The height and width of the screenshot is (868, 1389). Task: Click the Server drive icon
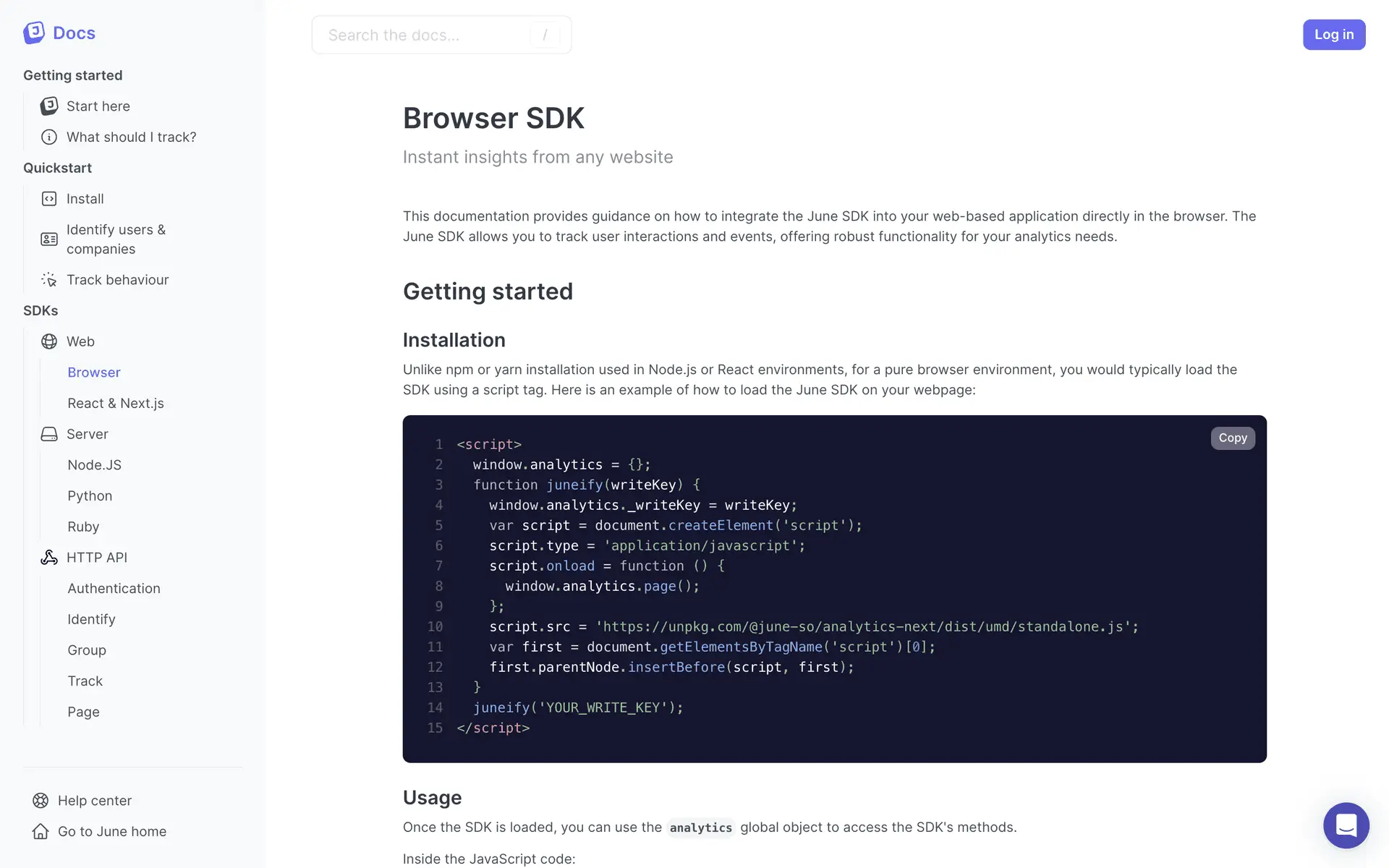pyautogui.click(x=49, y=434)
